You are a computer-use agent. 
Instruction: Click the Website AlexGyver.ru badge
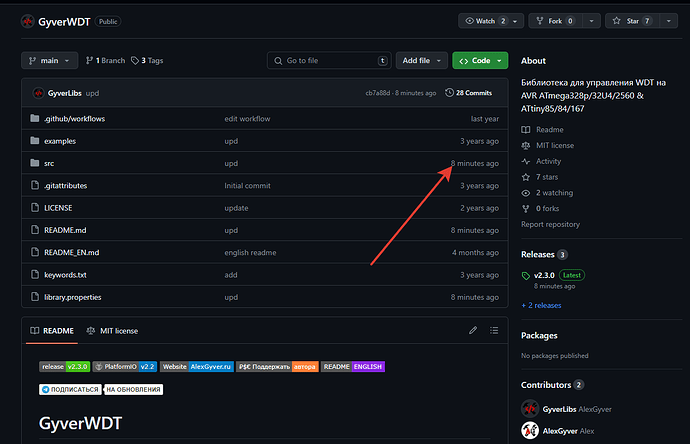(x=196, y=367)
